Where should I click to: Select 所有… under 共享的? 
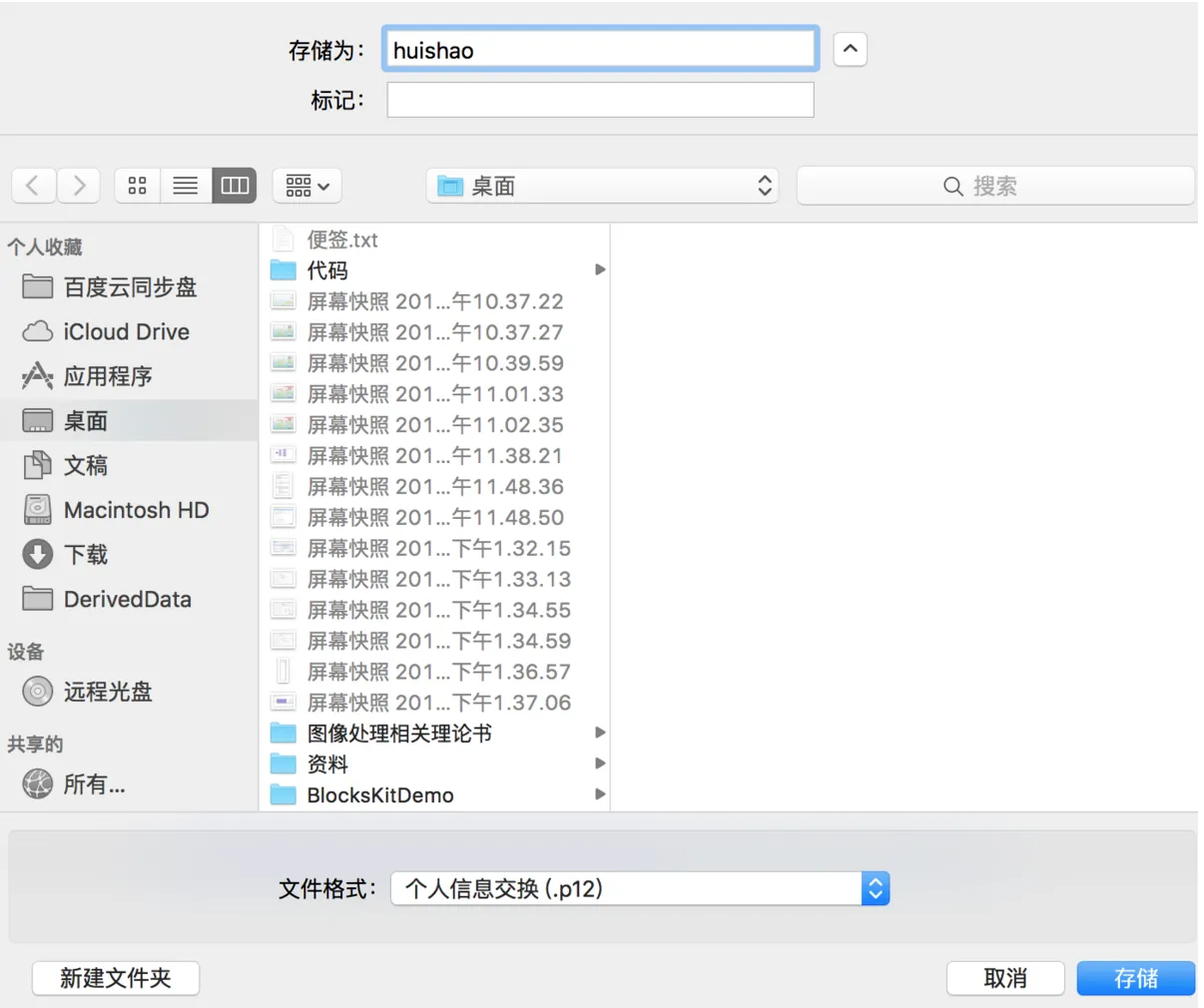pos(129,784)
